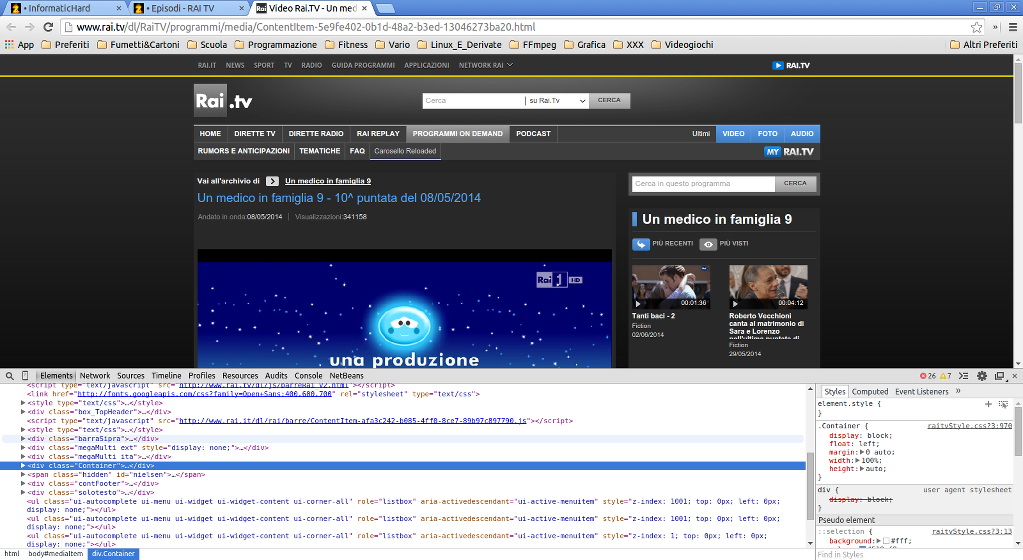This screenshot has height=560, width=1023.
Task: Open DevTools settings gear
Action: (982, 376)
